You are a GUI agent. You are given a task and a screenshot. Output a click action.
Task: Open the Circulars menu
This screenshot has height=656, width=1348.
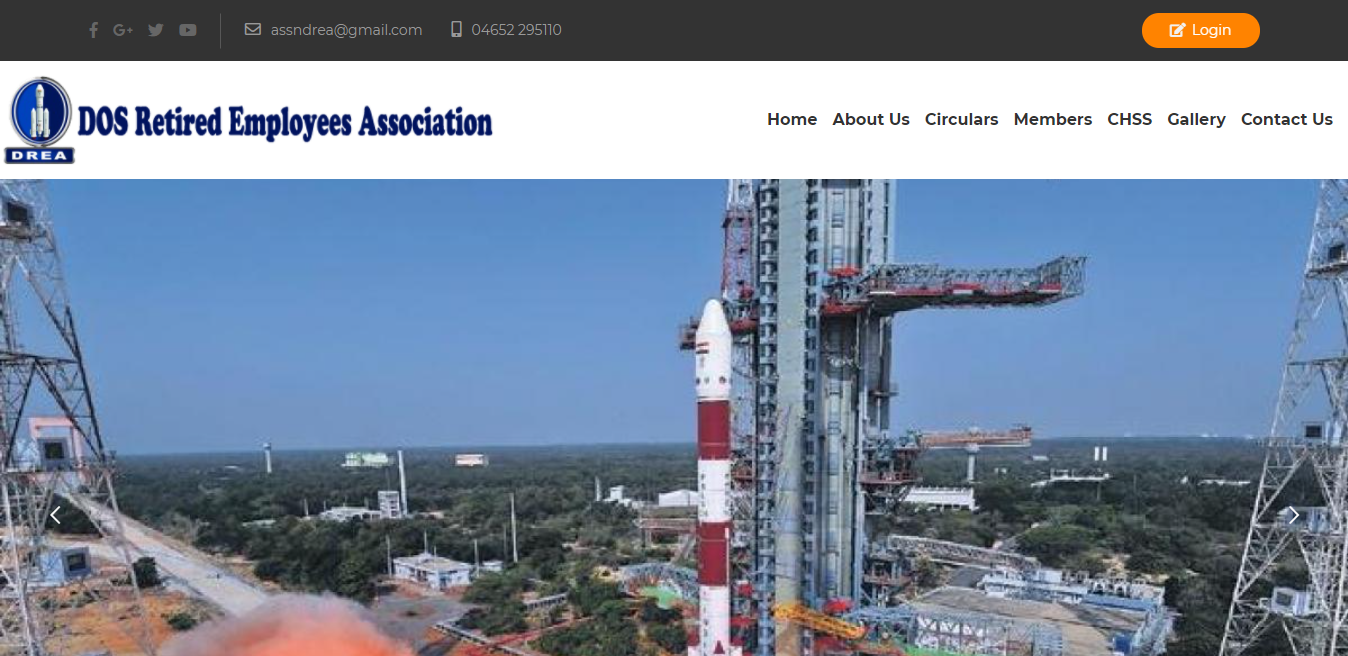pos(961,119)
